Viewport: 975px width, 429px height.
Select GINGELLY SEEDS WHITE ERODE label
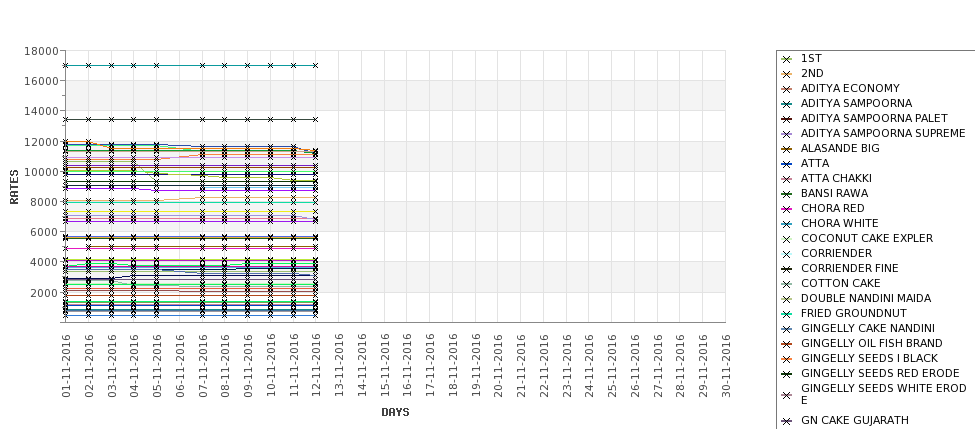[x=884, y=394]
